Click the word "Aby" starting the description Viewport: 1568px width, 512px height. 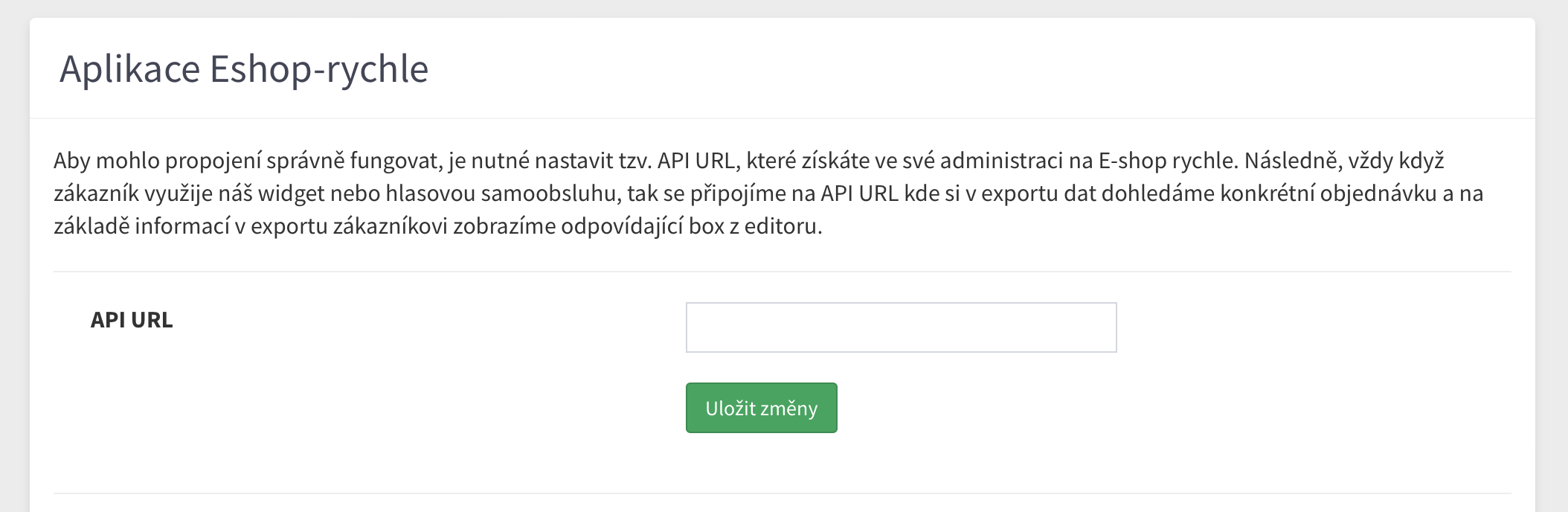point(71,161)
